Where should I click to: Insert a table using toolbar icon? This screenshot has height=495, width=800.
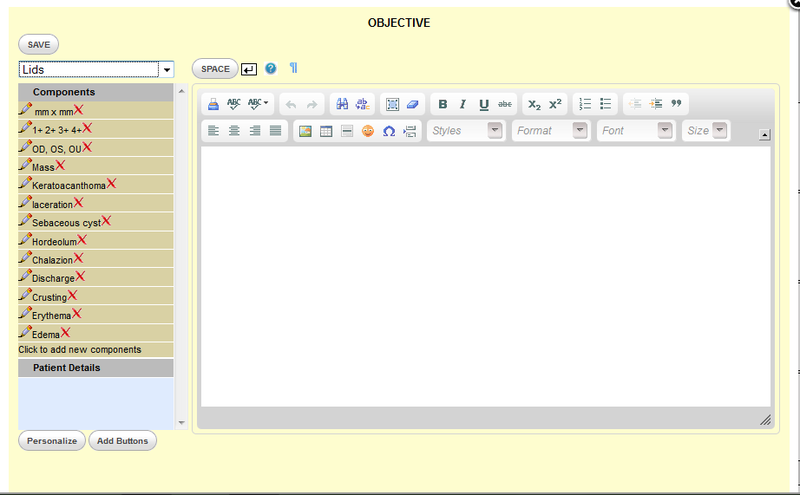click(x=326, y=131)
